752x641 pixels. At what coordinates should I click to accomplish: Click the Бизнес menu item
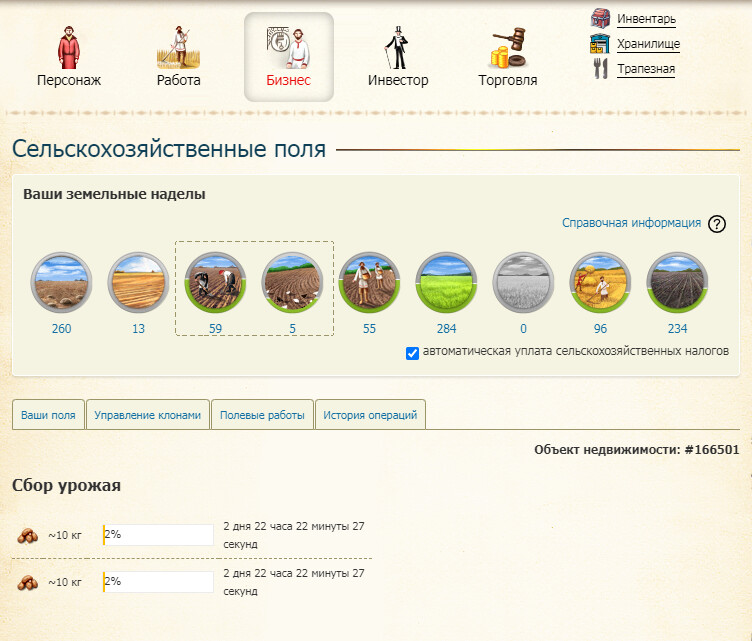point(288,57)
